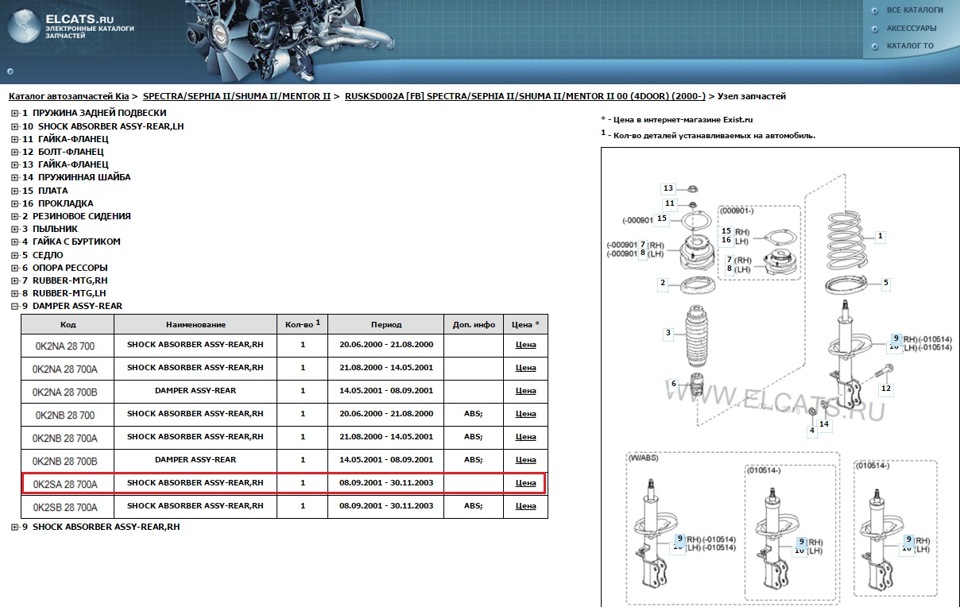This screenshot has width=960, height=607.
Task: Click Цена link for 0K2NB 28 700B
Action: (525, 460)
